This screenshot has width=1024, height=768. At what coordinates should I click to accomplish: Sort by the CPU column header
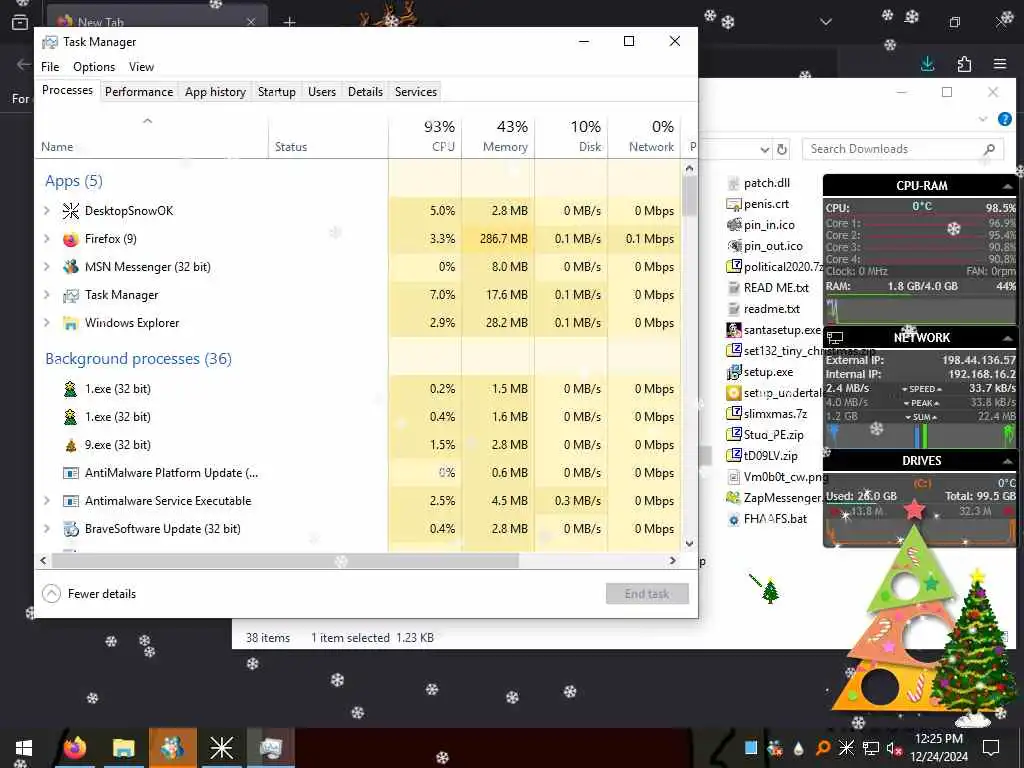click(x=425, y=136)
